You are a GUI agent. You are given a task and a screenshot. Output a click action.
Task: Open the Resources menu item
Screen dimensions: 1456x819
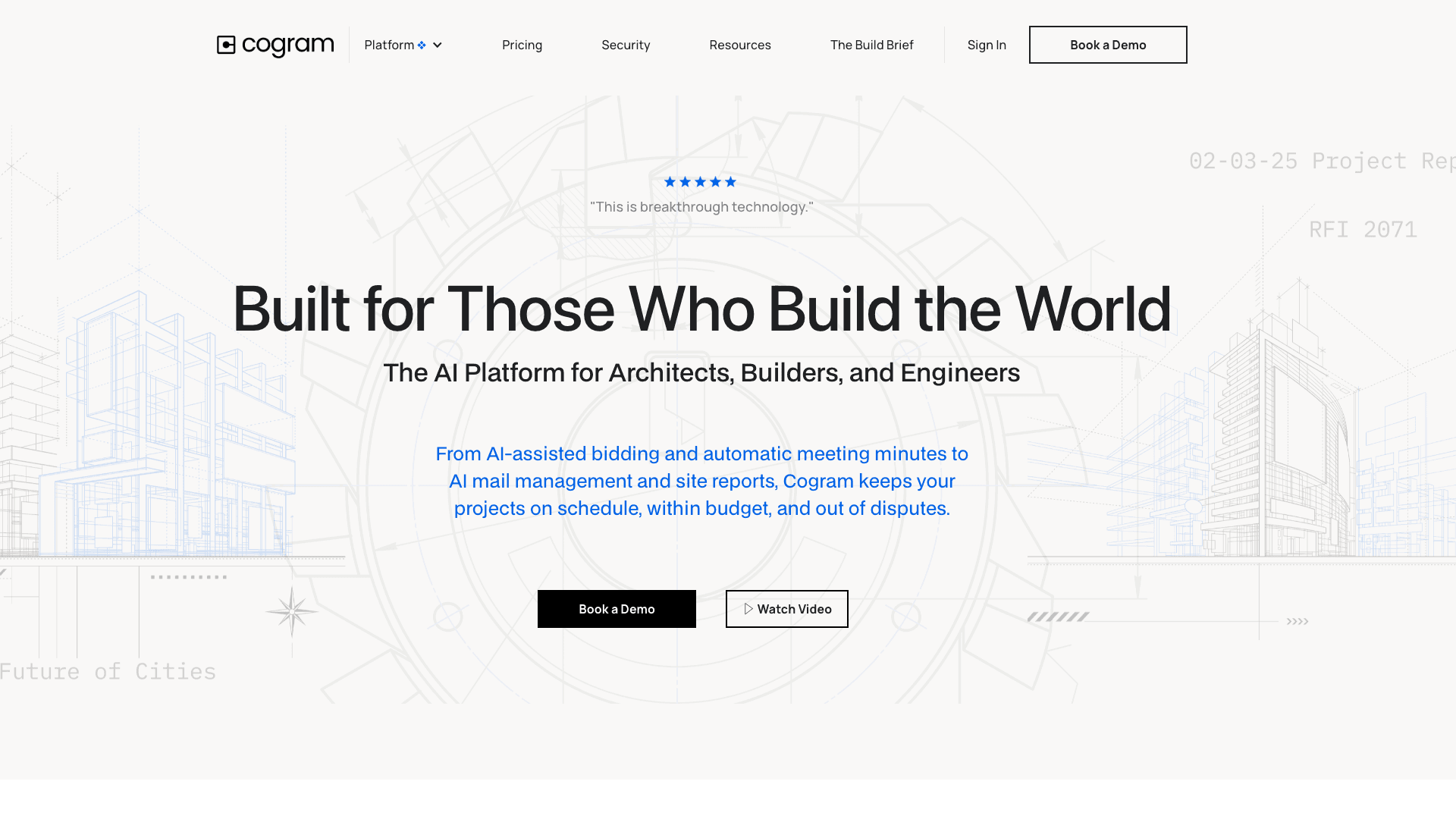(x=739, y=45)
